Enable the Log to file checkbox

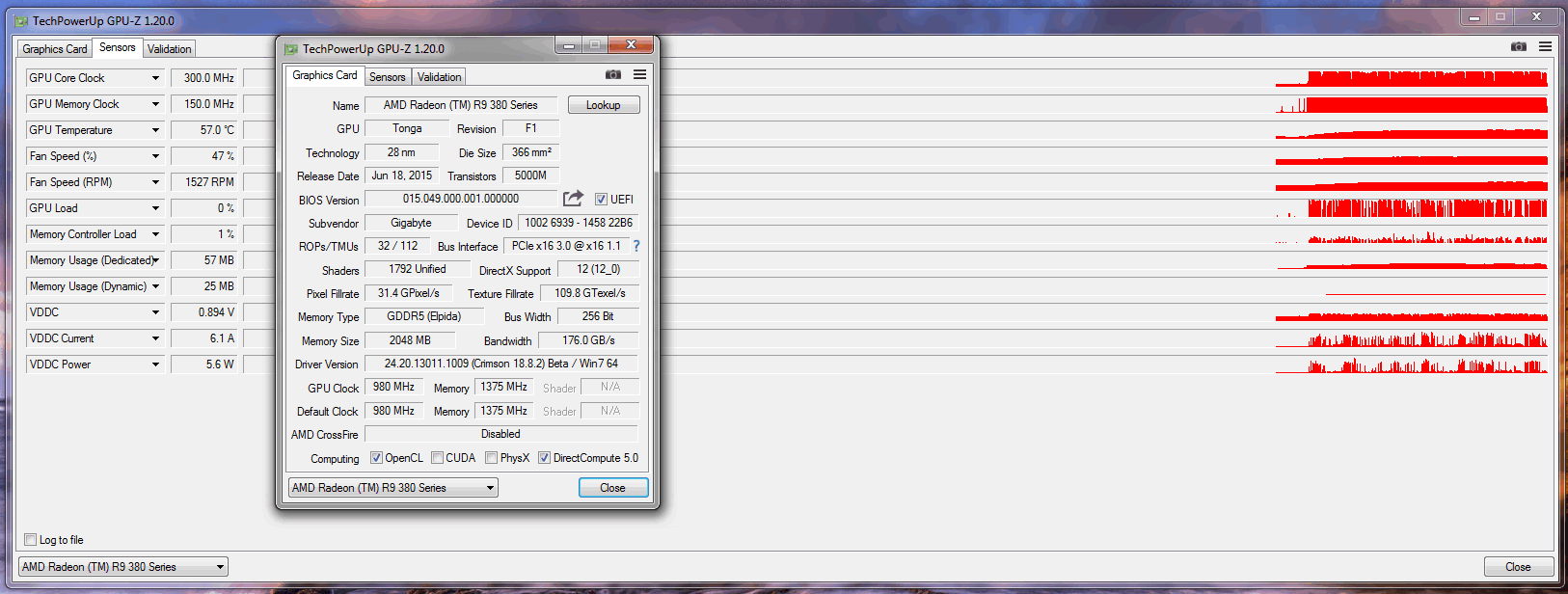click(31, 540)
